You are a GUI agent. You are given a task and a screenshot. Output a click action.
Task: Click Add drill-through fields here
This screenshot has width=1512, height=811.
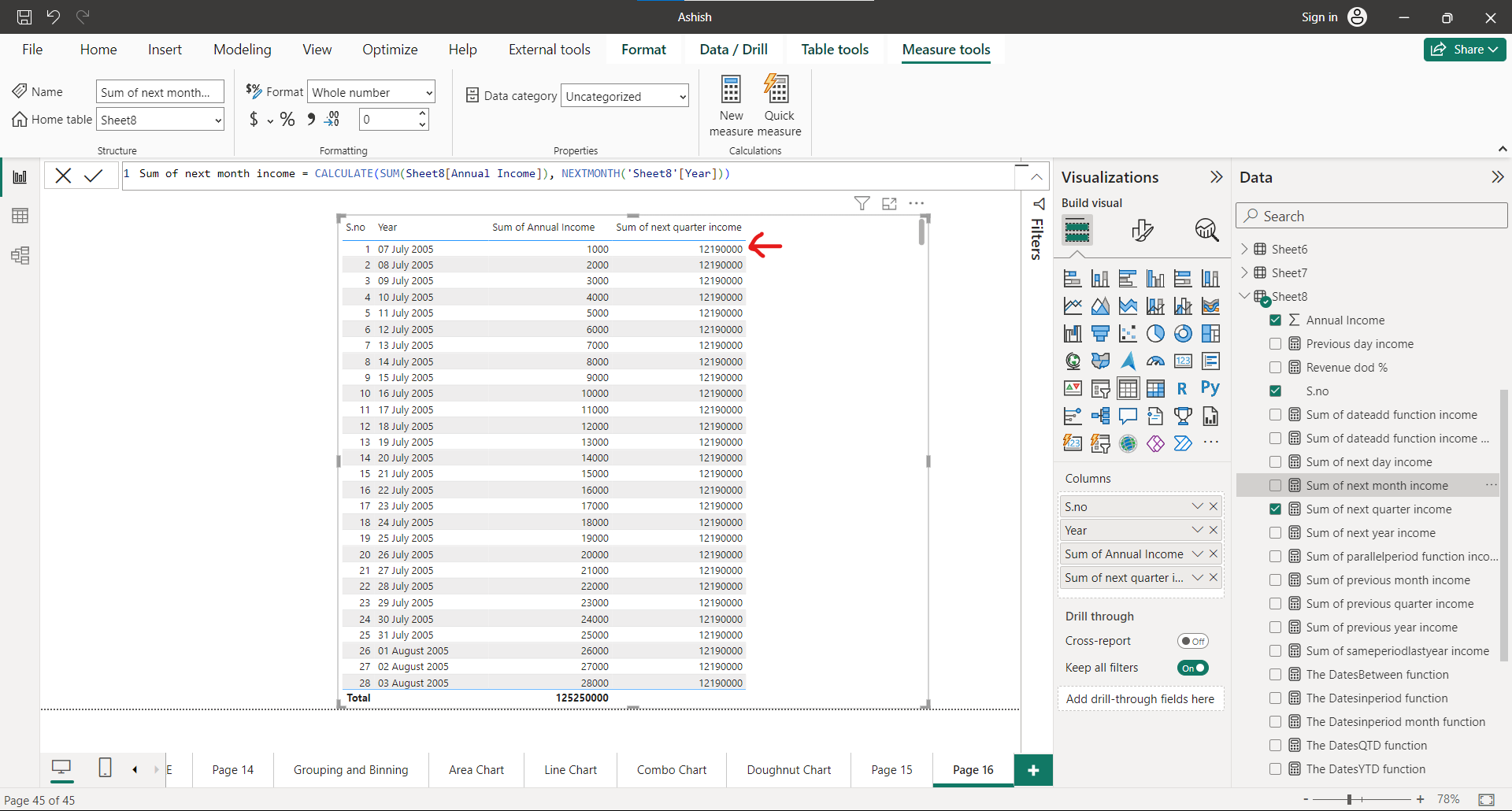click(1140, 698)
